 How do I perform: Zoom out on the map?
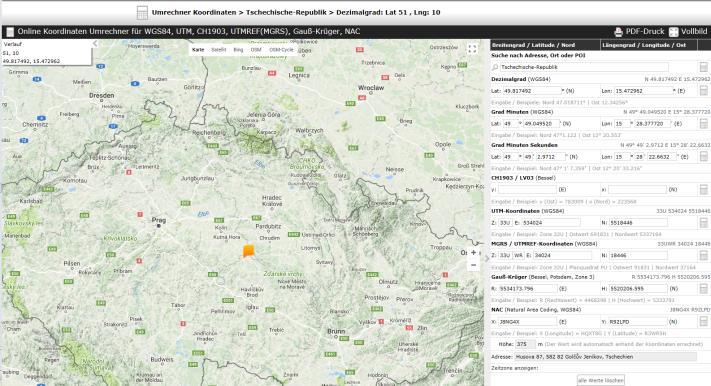[x=473, y=265]
